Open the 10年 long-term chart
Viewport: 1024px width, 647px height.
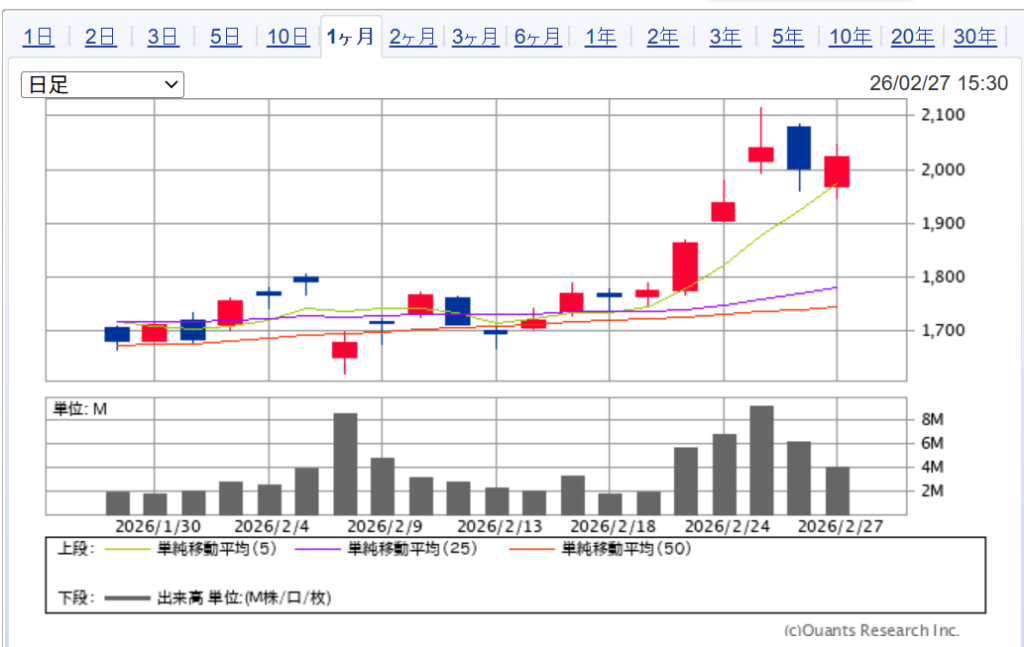point(850,38)
